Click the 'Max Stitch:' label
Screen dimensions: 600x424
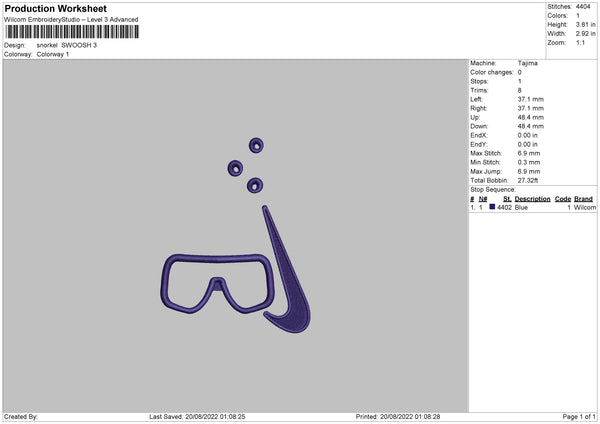pos(486,153)
